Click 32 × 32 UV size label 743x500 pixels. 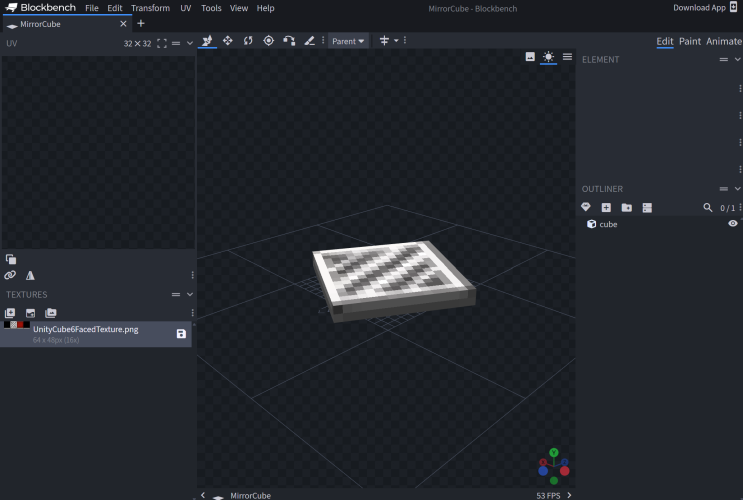click(x=137, y=44)
